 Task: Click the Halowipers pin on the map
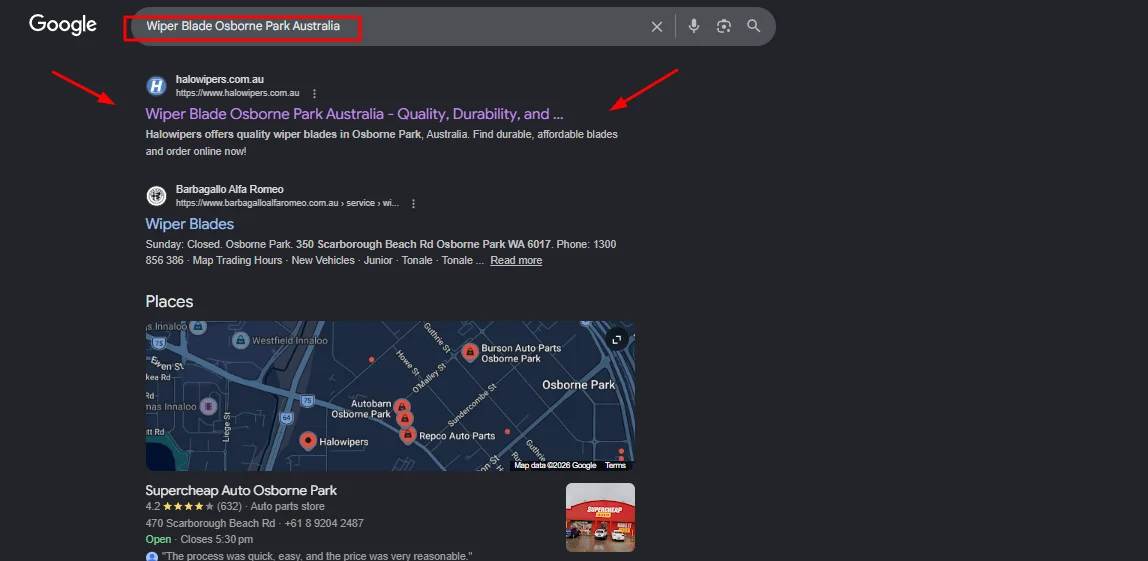pyautogui.click(x=308, y=440)
